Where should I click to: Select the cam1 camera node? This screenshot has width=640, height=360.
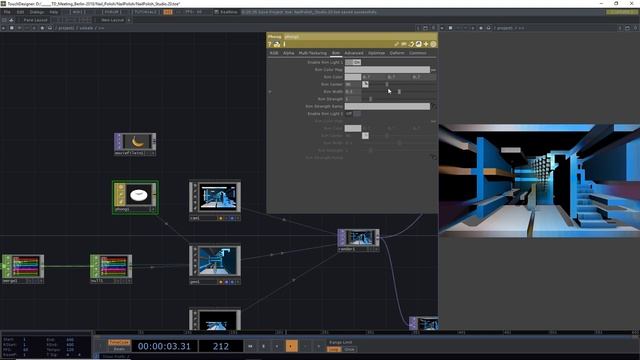(215, 201)
